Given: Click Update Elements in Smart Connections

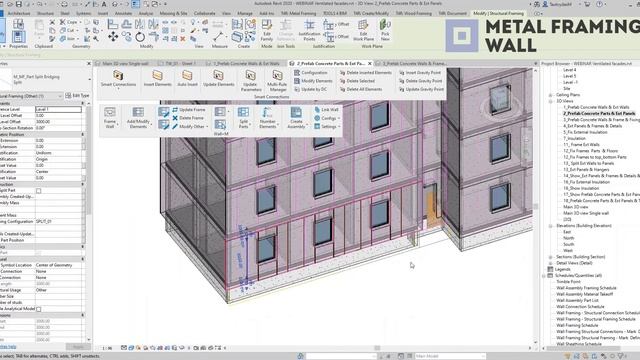Looking at the screenshot, I should [x=218, y=78].
